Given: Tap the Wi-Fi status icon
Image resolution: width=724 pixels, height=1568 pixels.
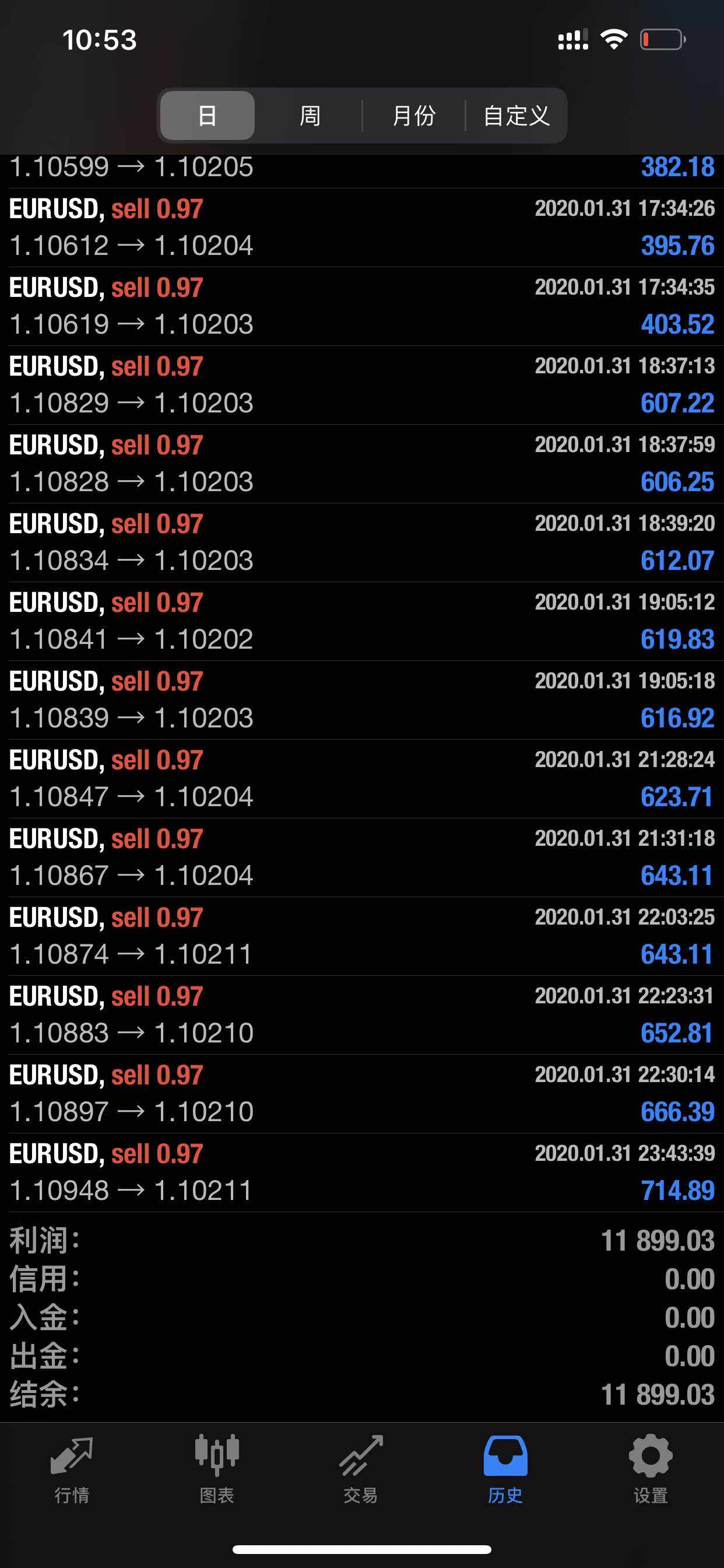Looking at the screenshot, I should (x=613, y=40).
